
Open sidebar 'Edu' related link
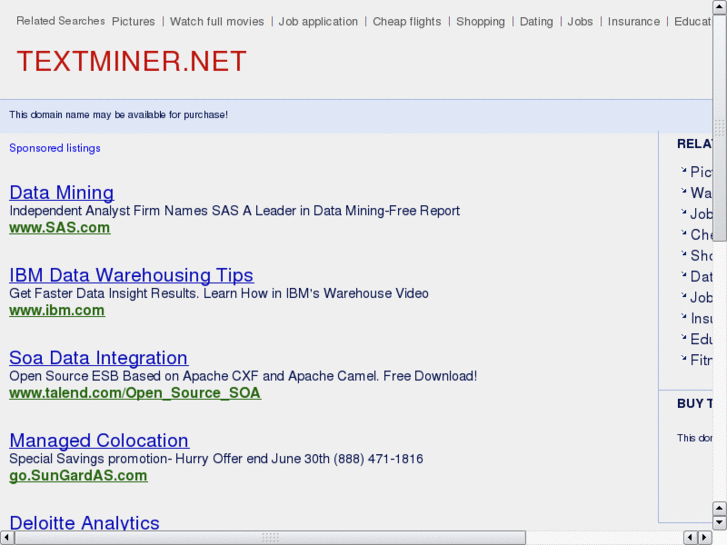coord(701,339)
